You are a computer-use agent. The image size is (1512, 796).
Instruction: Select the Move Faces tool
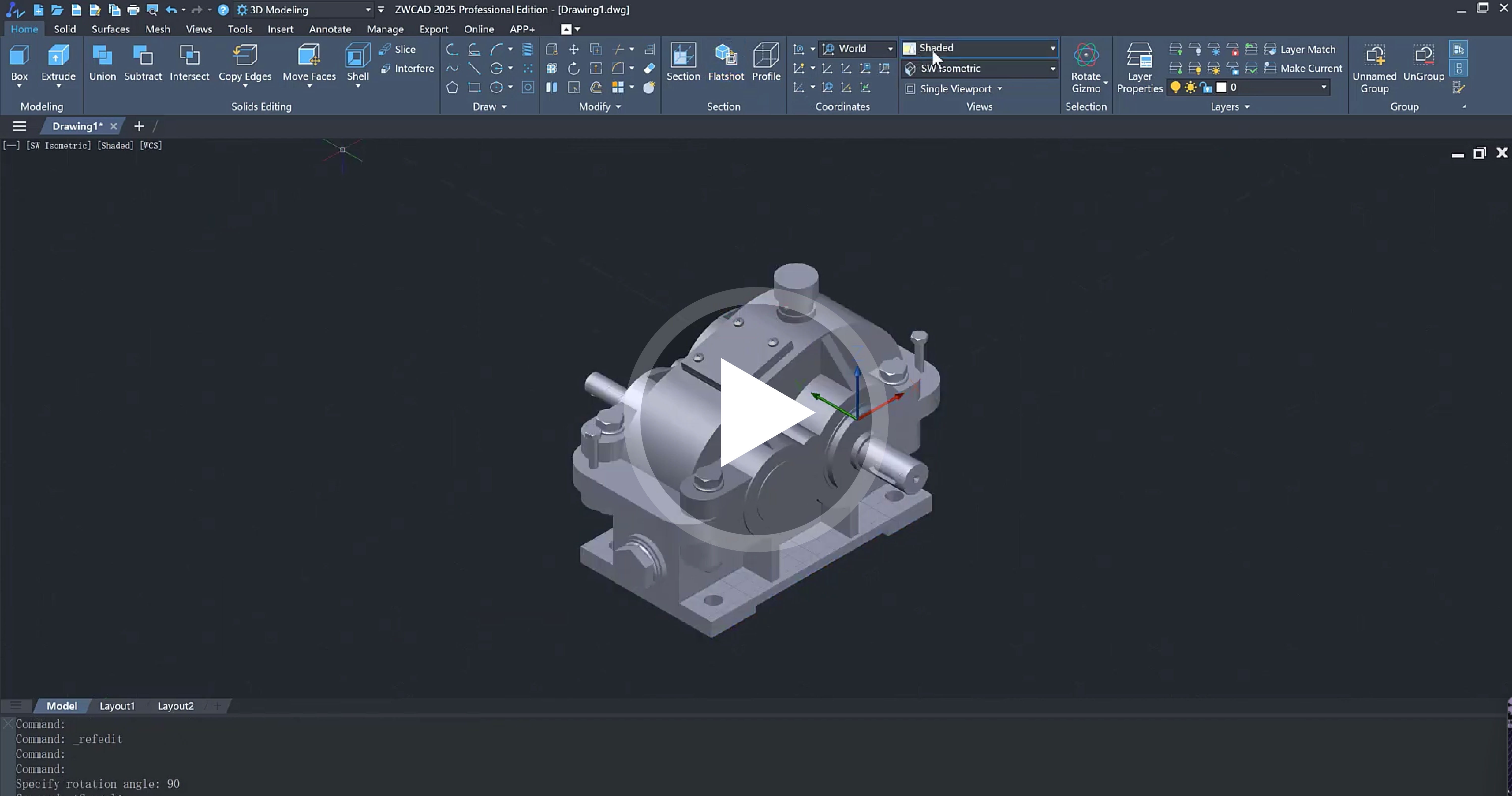[x=309, y=63]
